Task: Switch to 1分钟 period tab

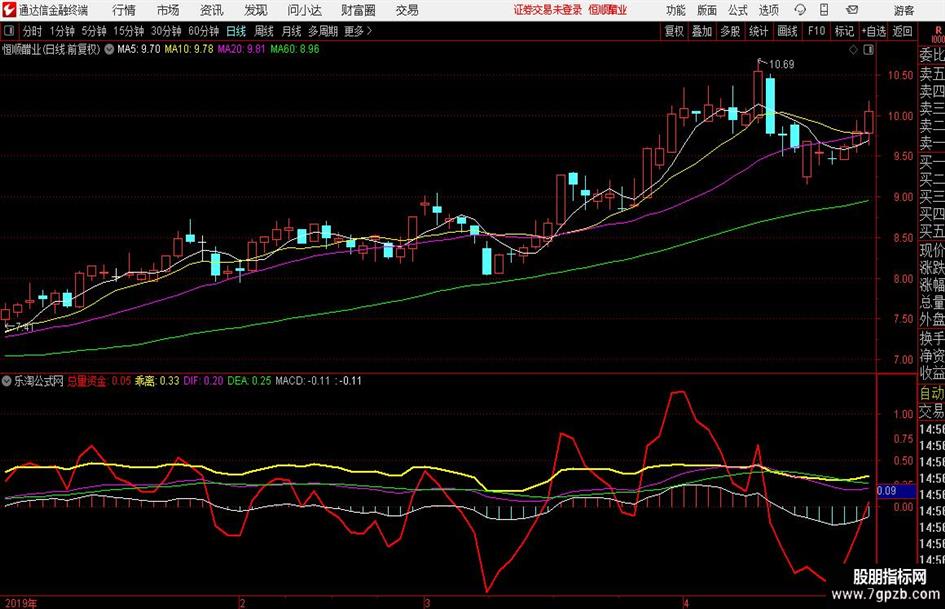Action: click(61, 31)
